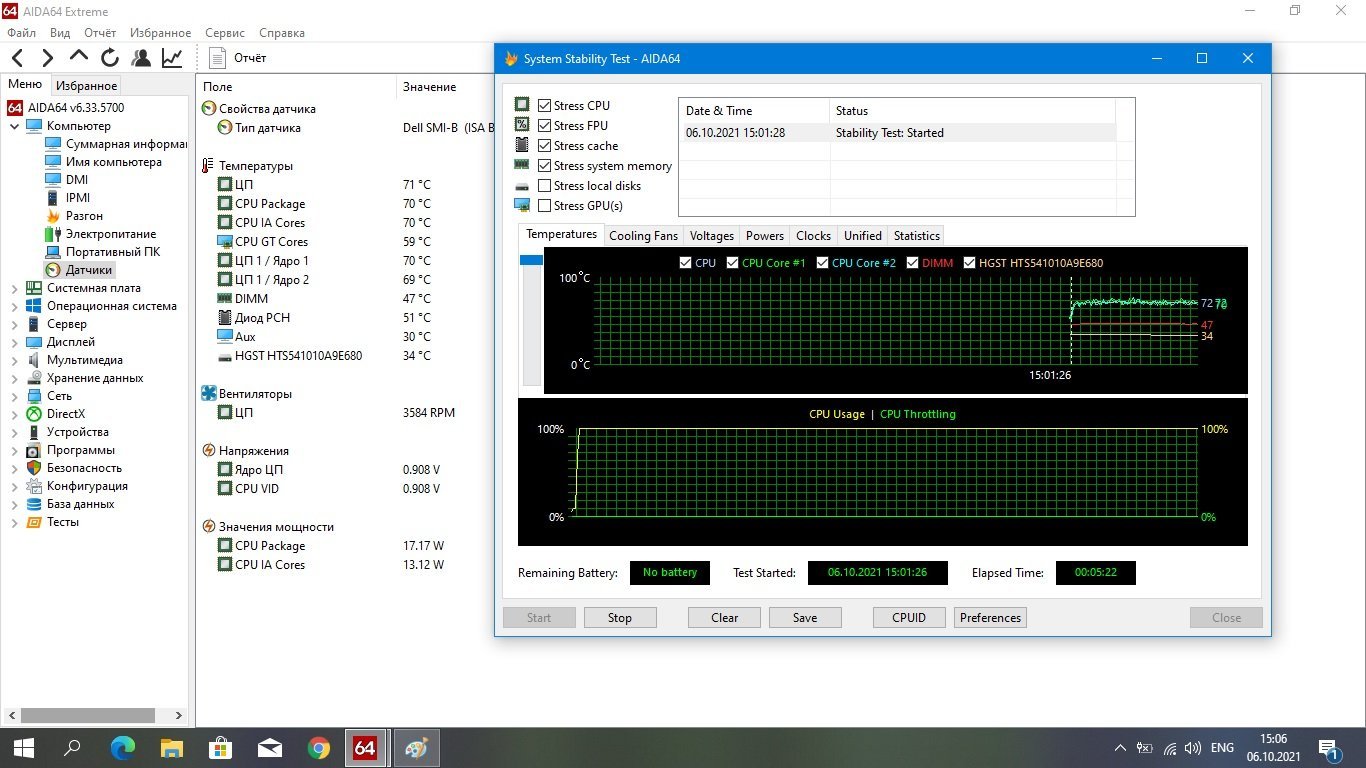This screenshot has width=1366, height=768.
Task: Select the IPMI tree item
Action: click(x=68, y=198)
